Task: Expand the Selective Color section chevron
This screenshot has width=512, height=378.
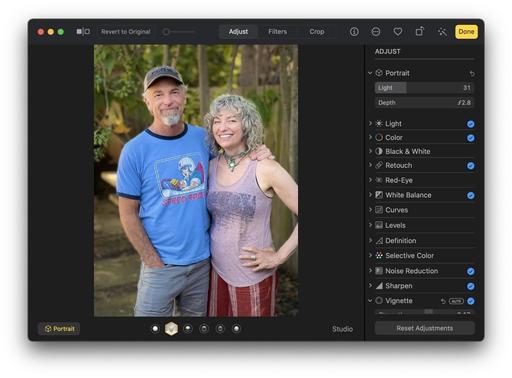Action: click(x=370, y=255)
